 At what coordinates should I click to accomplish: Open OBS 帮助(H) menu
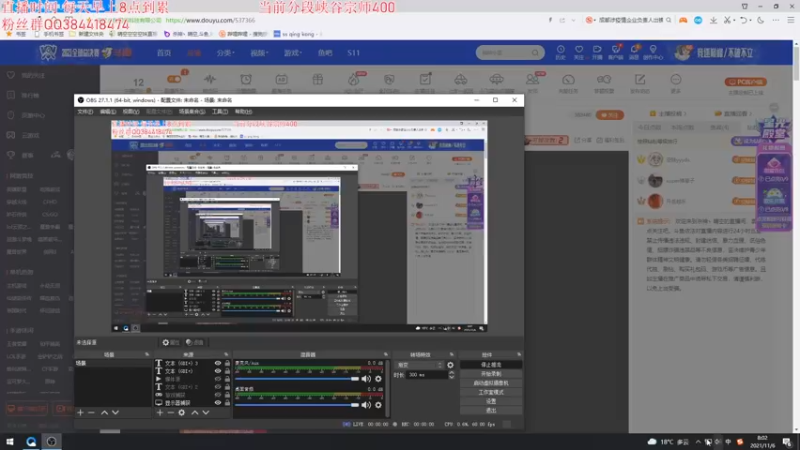point(243,111)
